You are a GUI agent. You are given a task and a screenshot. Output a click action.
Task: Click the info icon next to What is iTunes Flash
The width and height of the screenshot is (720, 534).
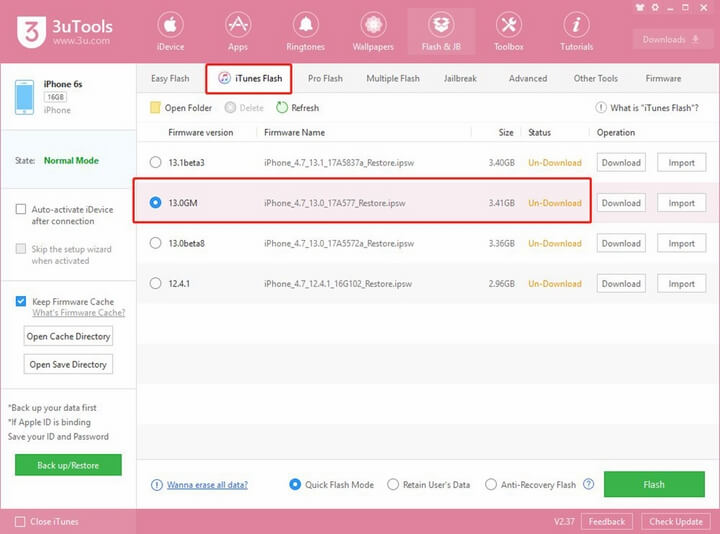coord(601,107)
